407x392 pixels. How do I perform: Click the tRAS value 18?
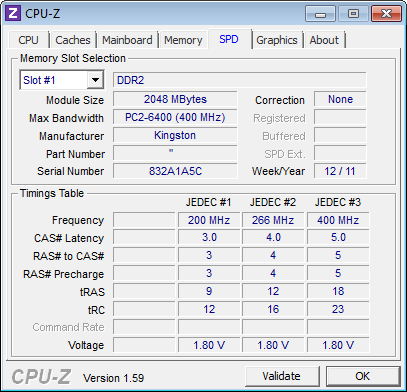(x=338, y=291)
